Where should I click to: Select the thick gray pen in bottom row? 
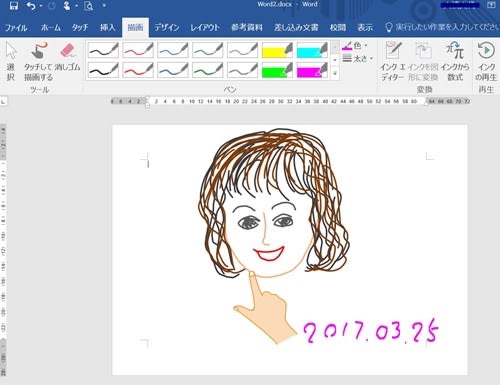pyautogui.click(x=242, y=70)
